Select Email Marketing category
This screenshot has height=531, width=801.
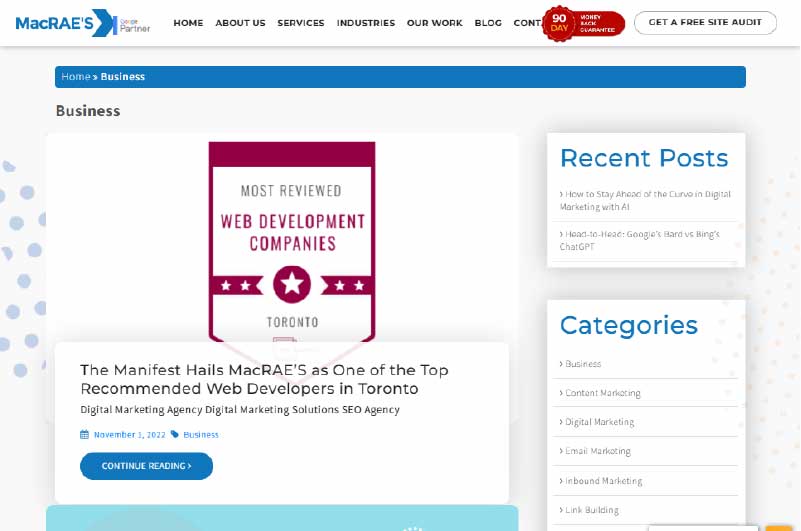coord(598,451)
